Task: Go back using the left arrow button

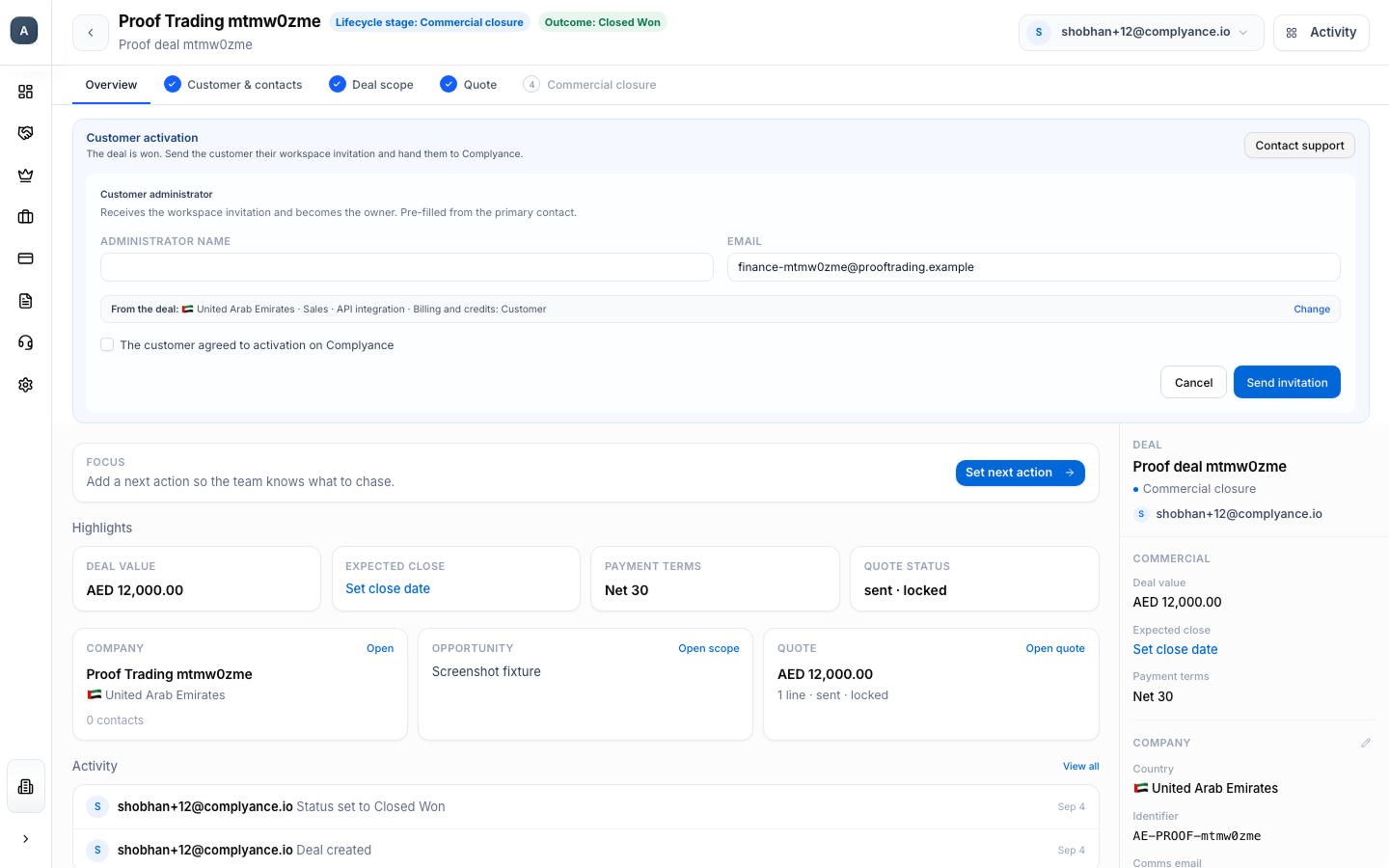Action: [91, 33]
